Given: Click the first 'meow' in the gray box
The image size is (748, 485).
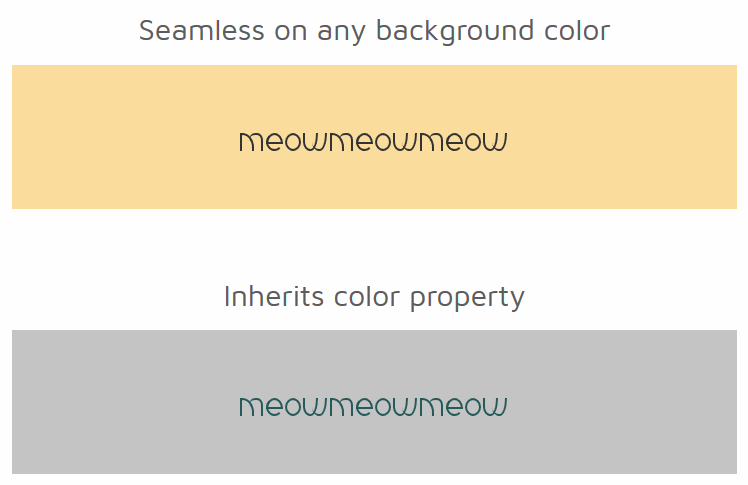Looking at the screenshot, I should coord(284,407).
